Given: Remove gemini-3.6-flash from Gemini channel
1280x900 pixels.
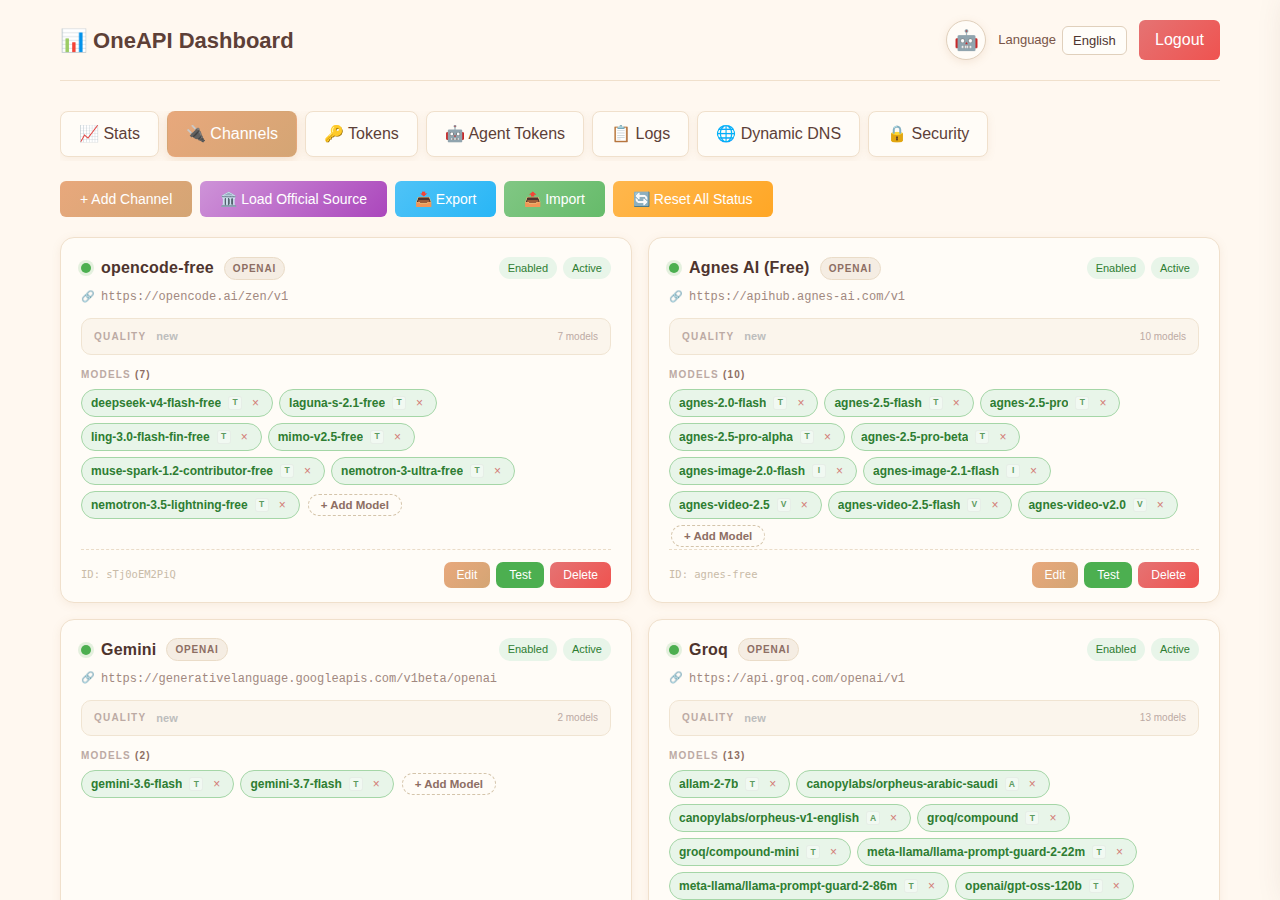Looking at the screenshot, I should tap(216, 784).
